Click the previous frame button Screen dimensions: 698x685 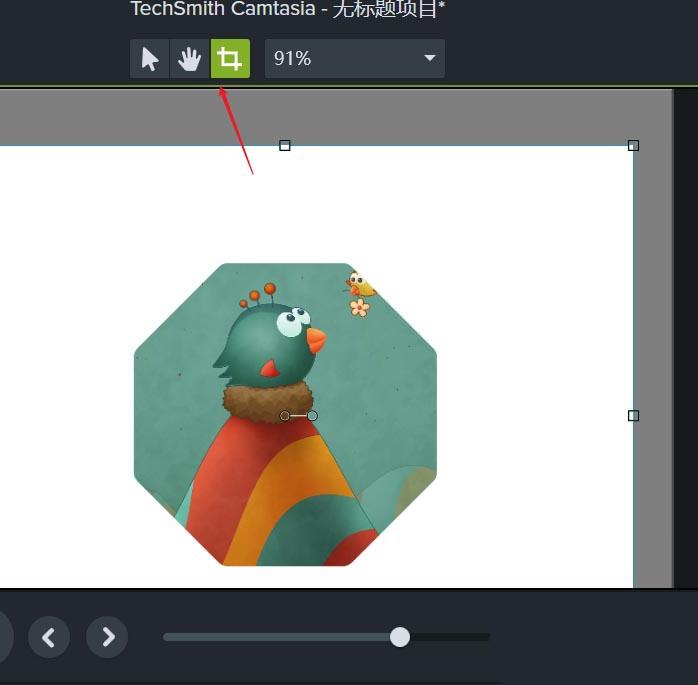[x=49, y=637]
